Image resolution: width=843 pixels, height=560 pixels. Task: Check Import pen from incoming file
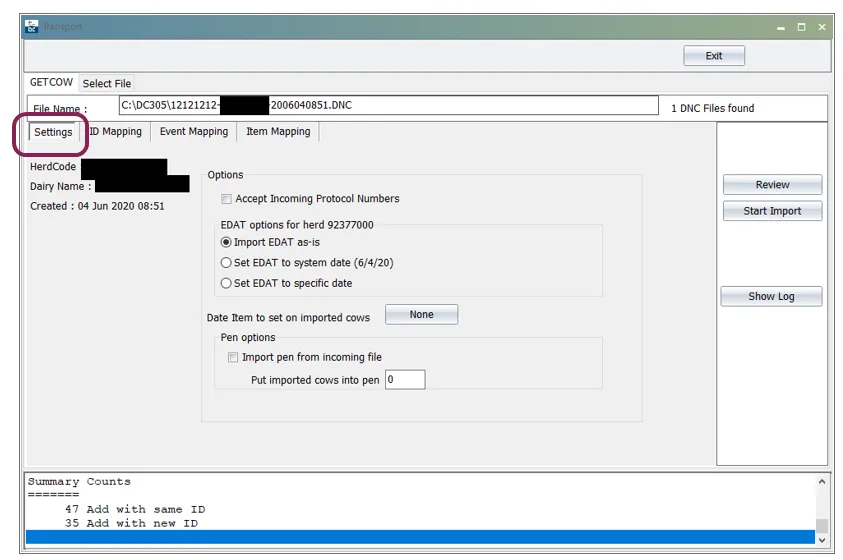point(233,357)
